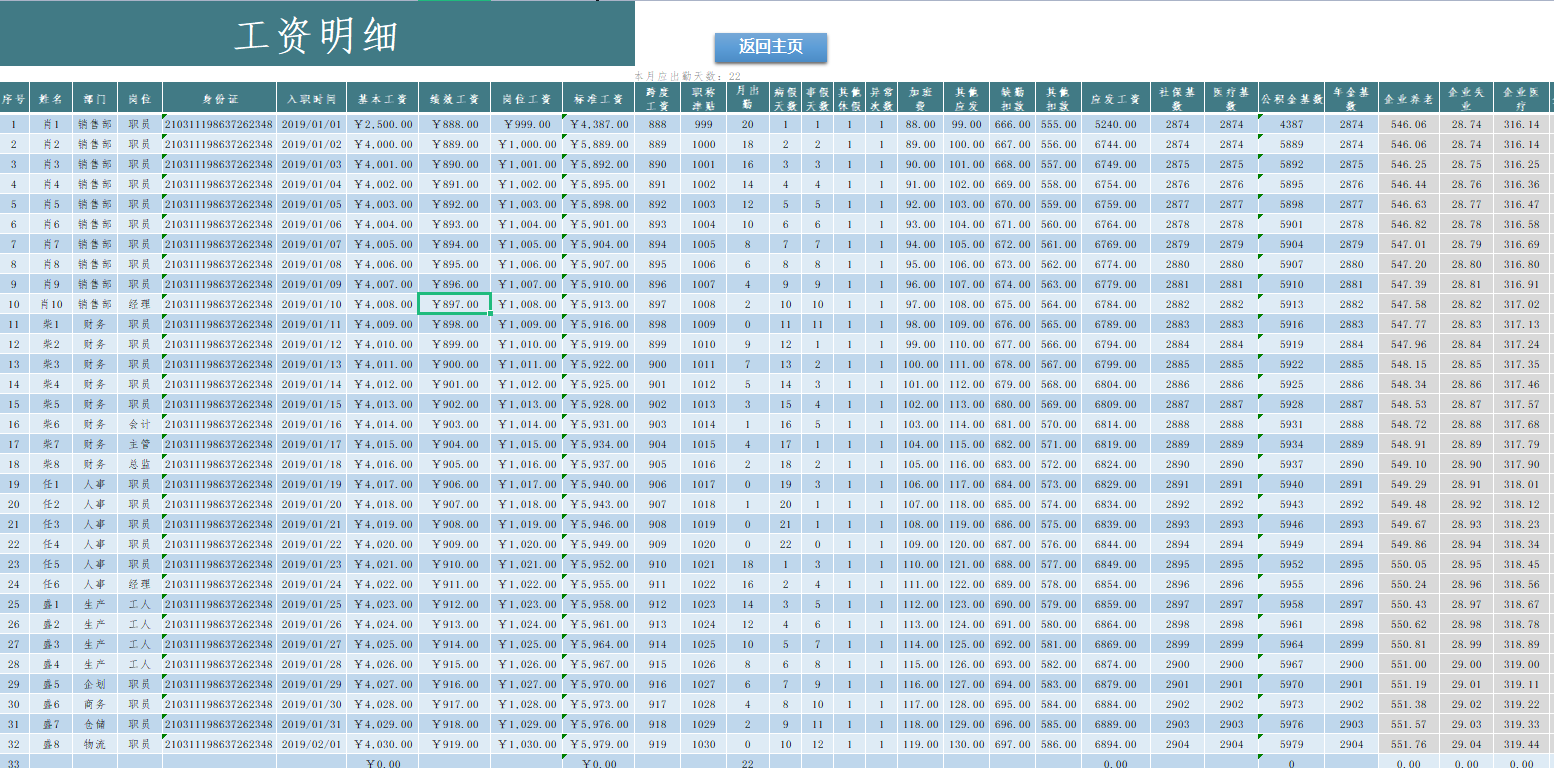Select the 人事 department cell for 任2
The height and width of the screenshot is (768, 1554).
pyautogui.click(x=95, y=505)
